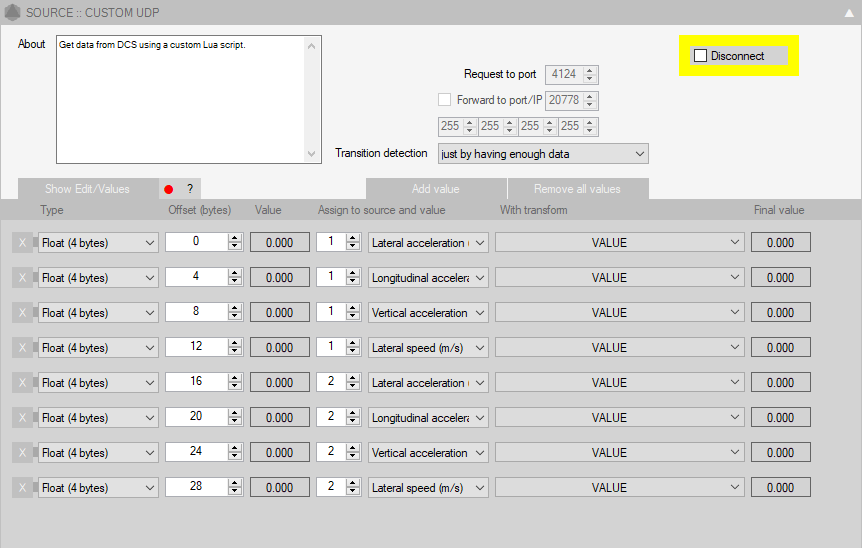Toggle the Disconnect checkbox
The width and height of the screenshot is (862, 548).
(701, 56)
